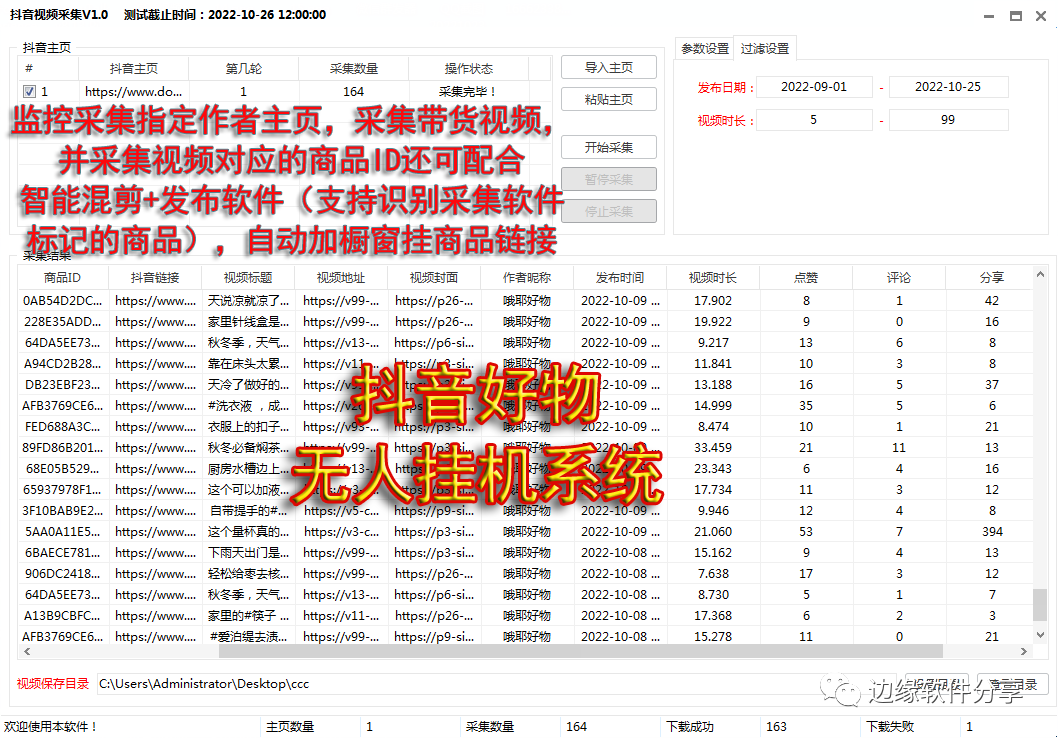Click the 视频时长 column header in results
This screenshot has width=1058, height=738.
[713, 277]
